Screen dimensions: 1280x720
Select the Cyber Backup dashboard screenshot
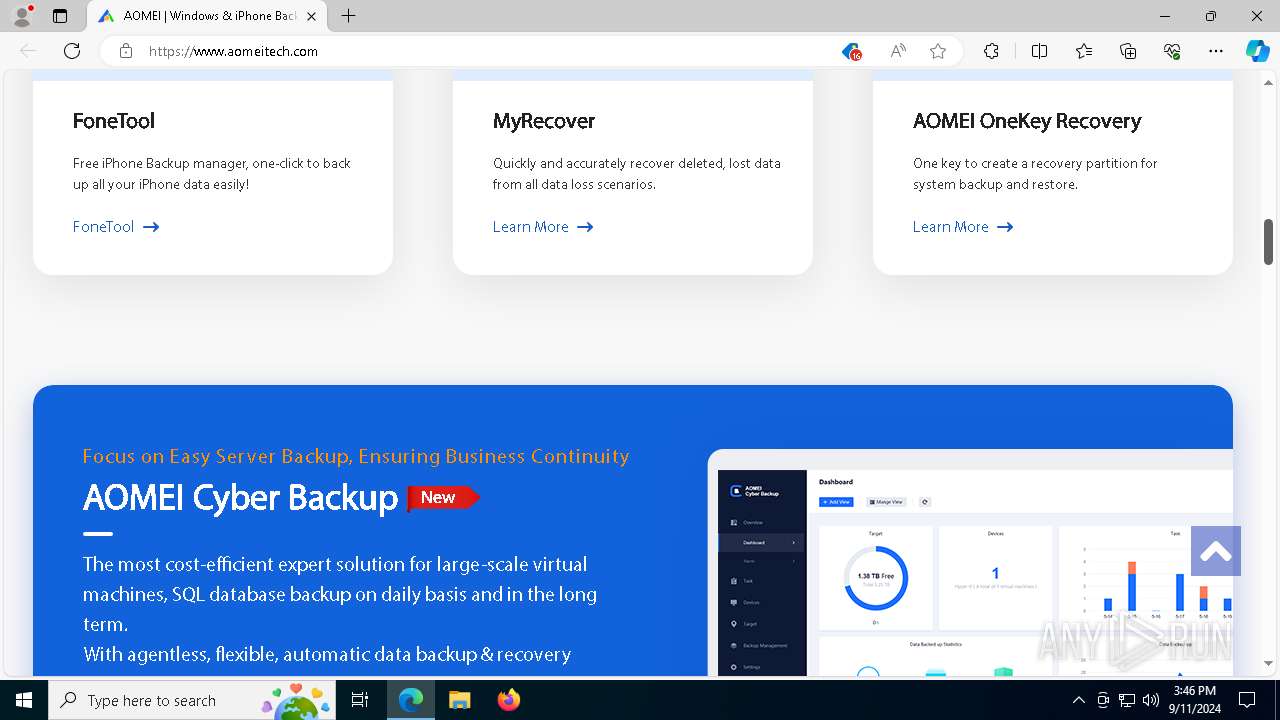tap(970, 563)
